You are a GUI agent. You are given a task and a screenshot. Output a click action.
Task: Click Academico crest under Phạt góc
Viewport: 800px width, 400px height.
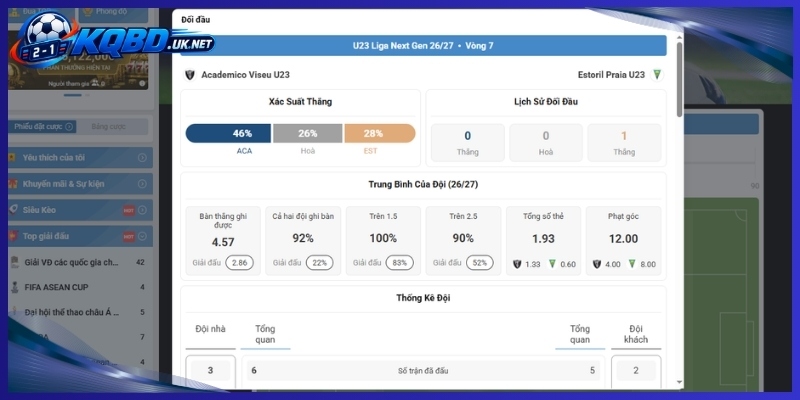click(596, 264)
